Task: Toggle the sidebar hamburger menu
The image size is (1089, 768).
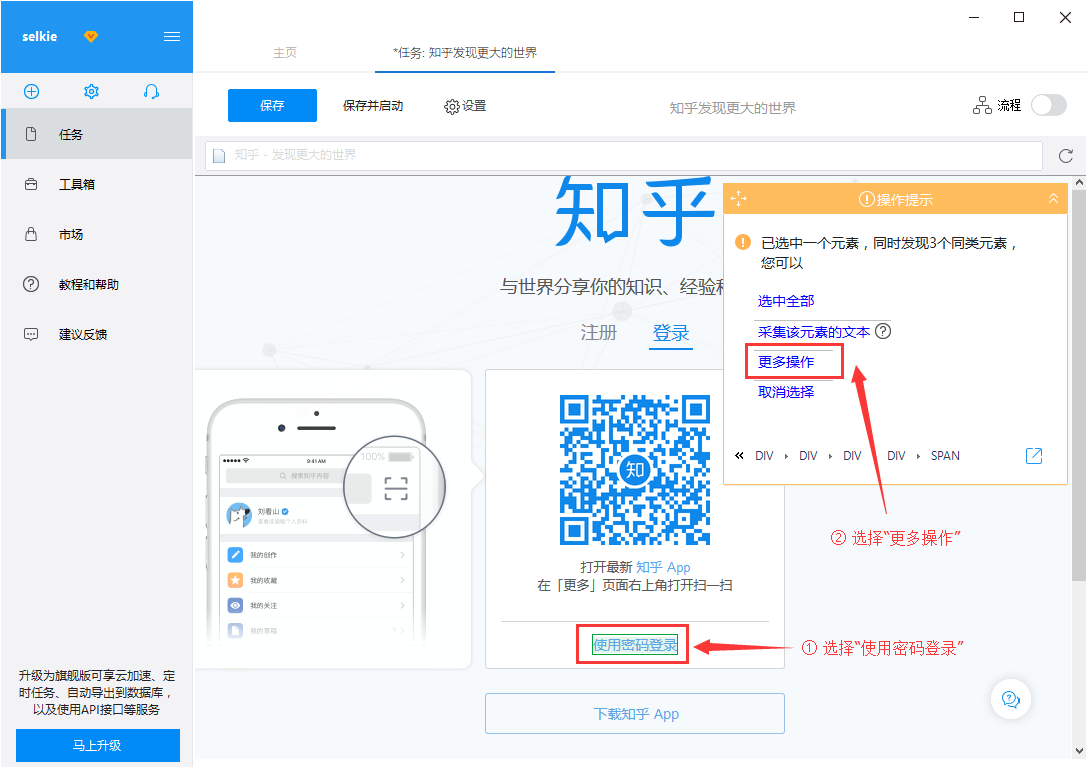Action: pyautogui.click(x=172, y=37)
